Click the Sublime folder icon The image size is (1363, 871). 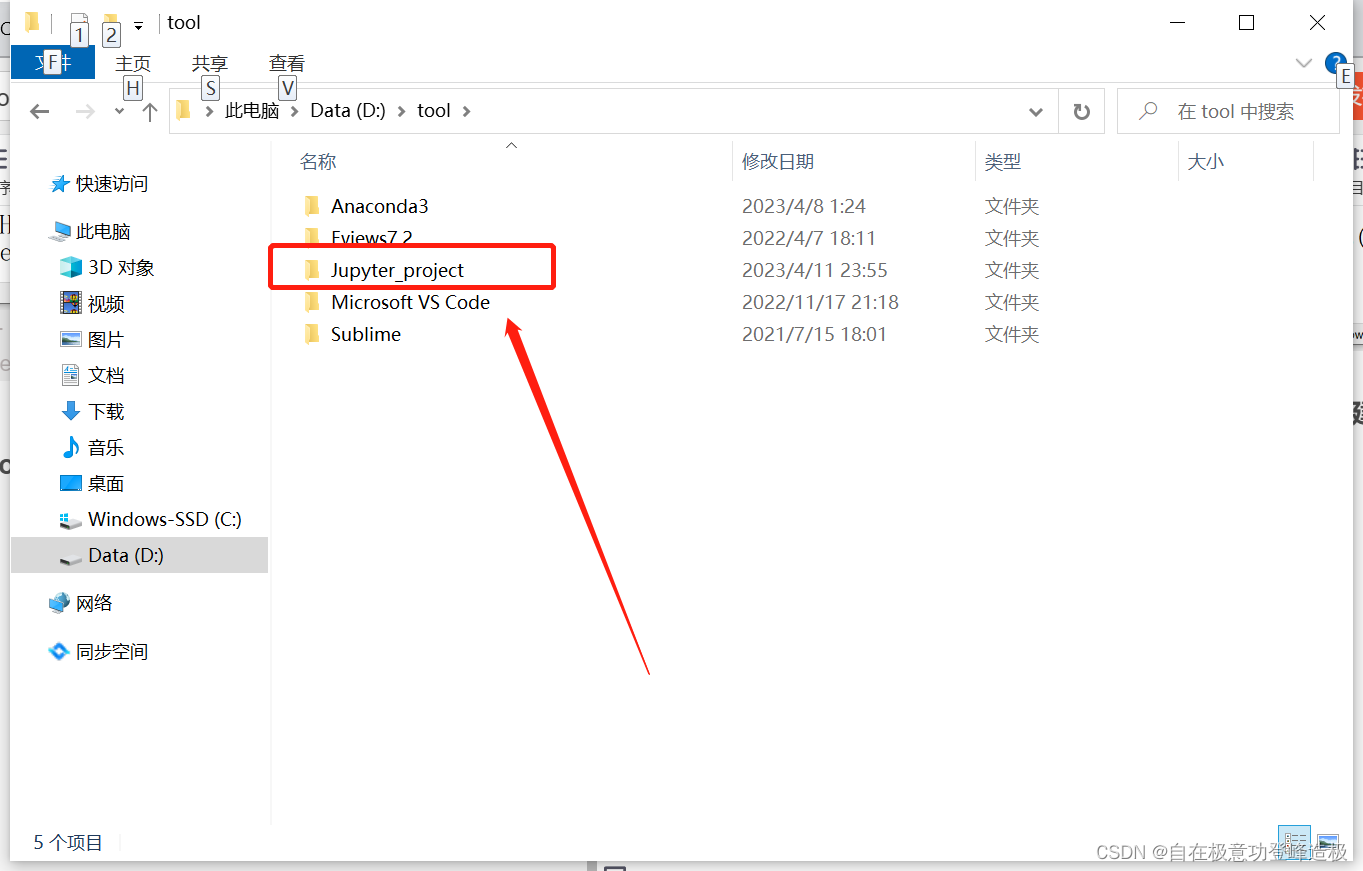311,334
